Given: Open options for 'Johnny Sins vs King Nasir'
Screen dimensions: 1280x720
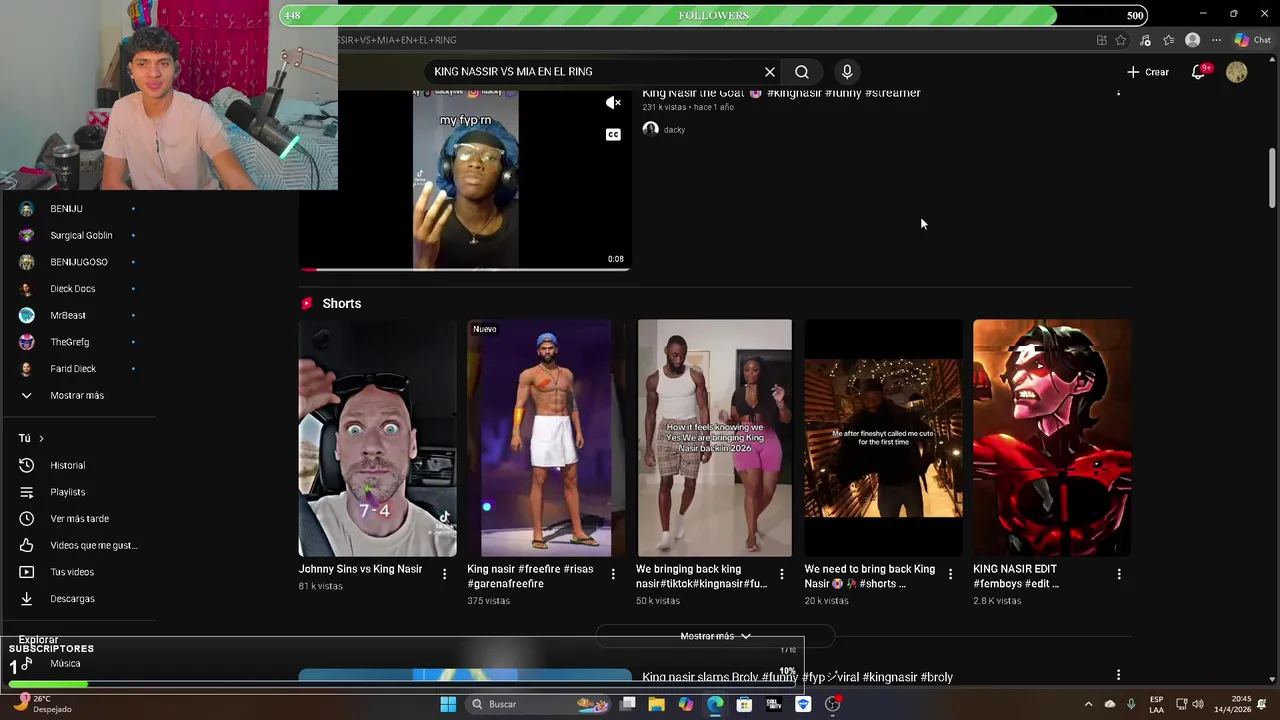Looking at the screenshot, I should (x=445, y=574).
